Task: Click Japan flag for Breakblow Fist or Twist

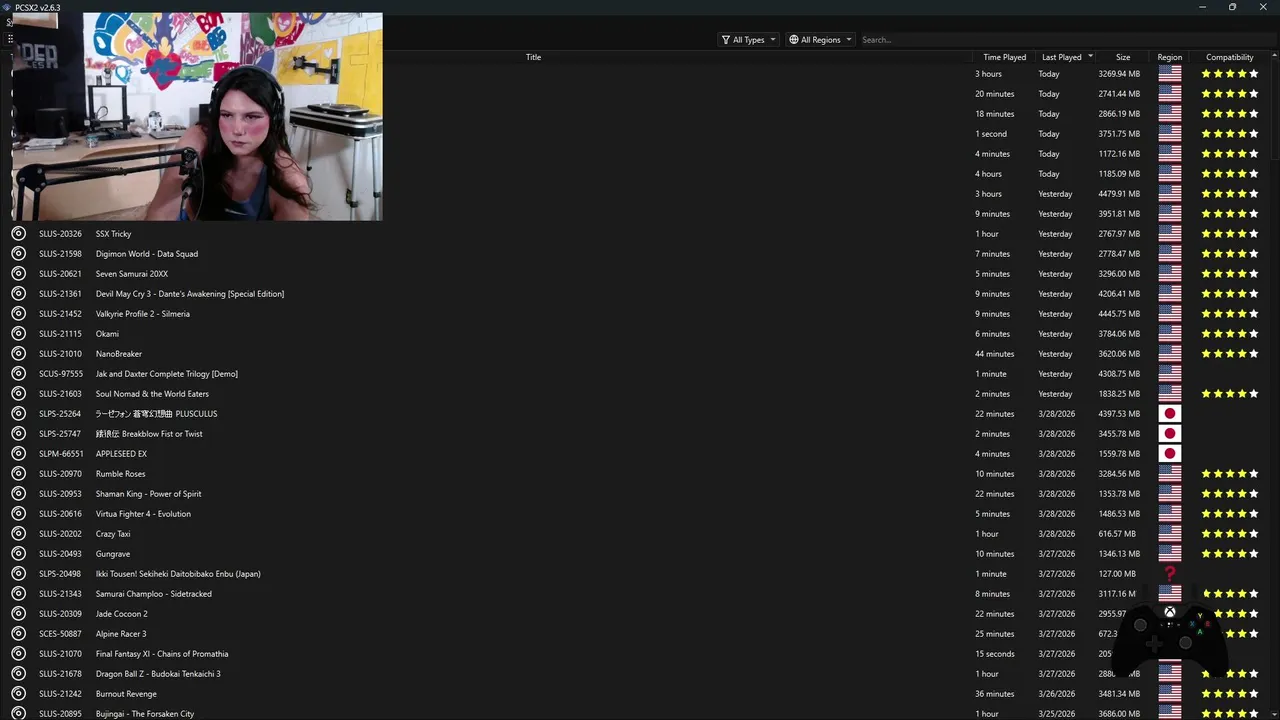Action: click(x=1170, y=434)
